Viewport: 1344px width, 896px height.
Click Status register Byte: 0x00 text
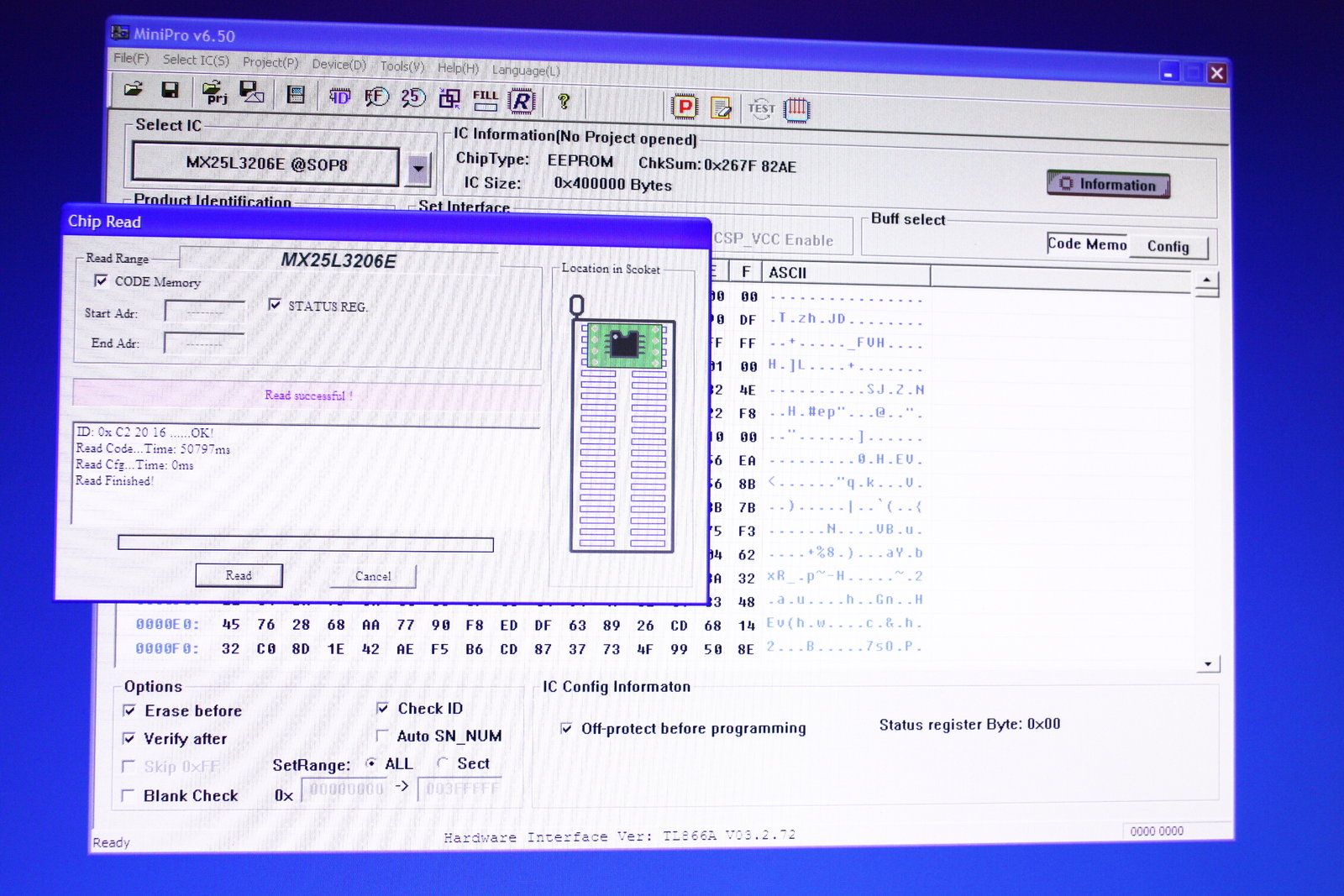970,724
